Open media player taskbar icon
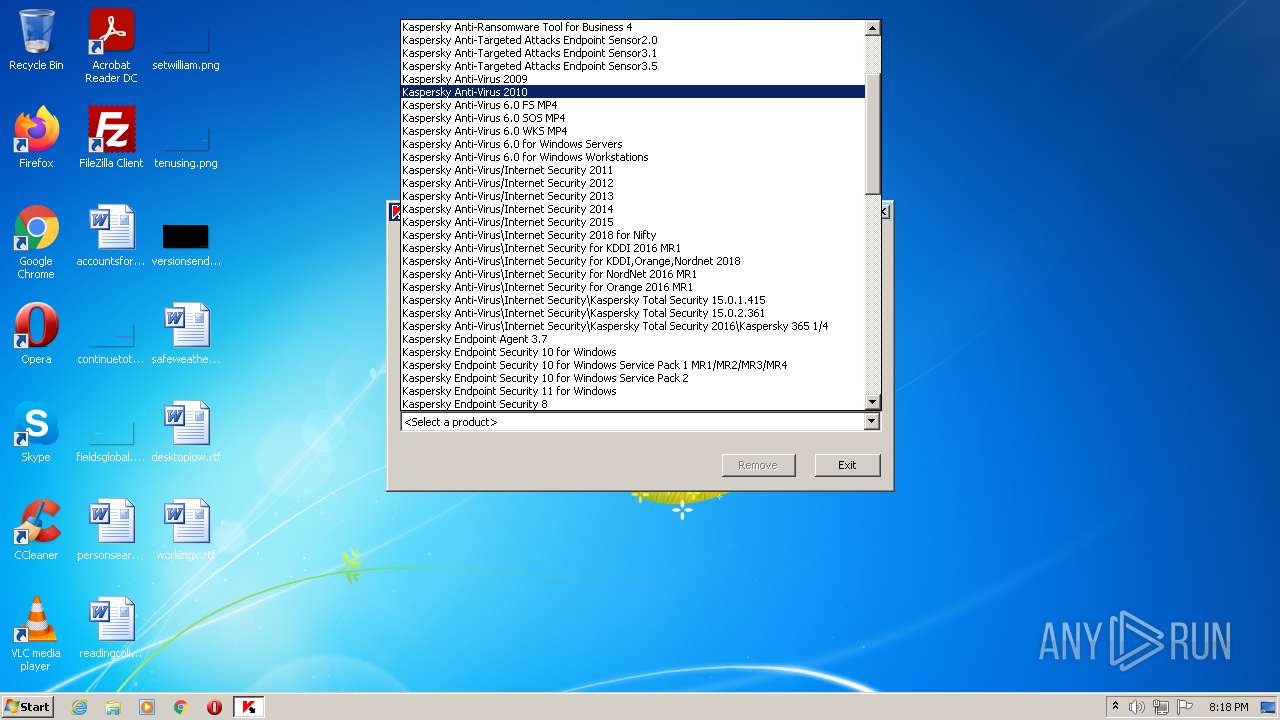This screenshot has width=1280, height=720. (x=147, y=707)
